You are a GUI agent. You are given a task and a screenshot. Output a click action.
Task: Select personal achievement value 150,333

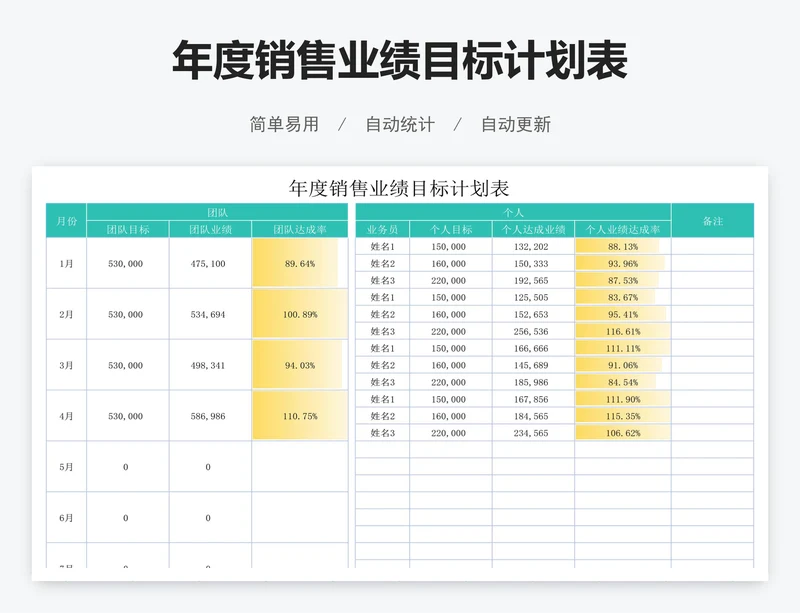[531, 263]
